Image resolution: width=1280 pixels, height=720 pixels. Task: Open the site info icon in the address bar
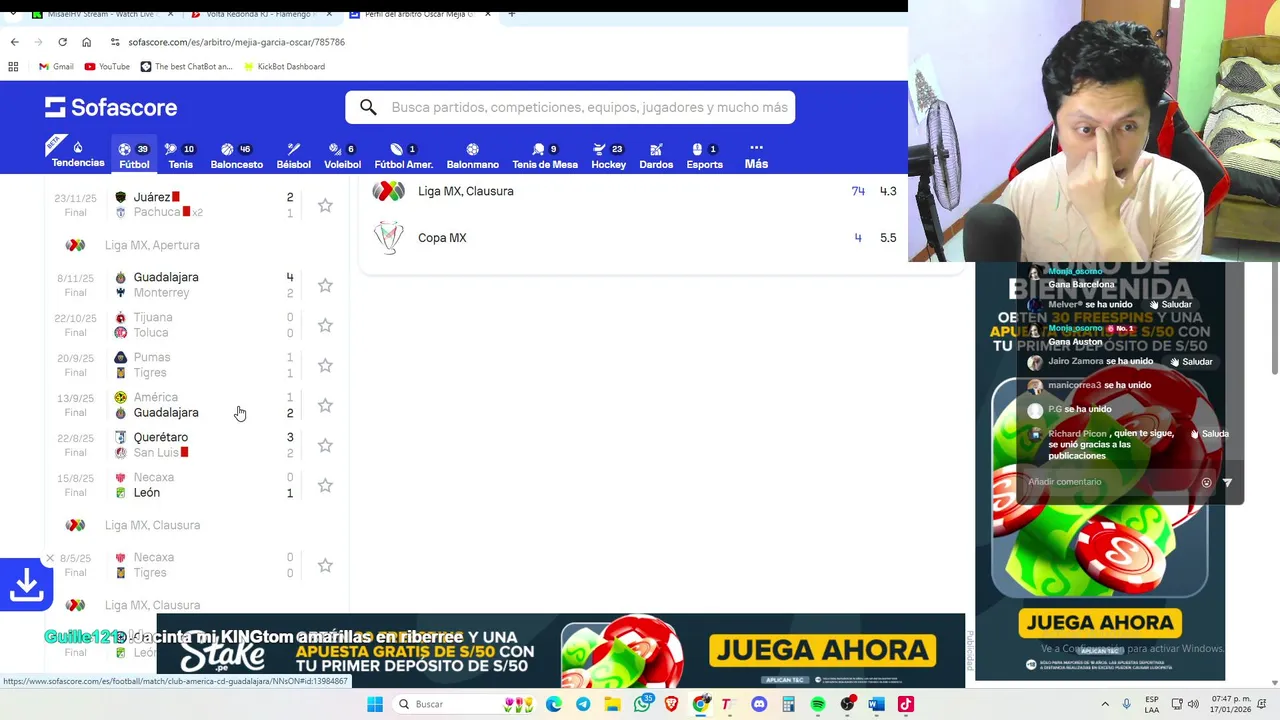(115, 42)
